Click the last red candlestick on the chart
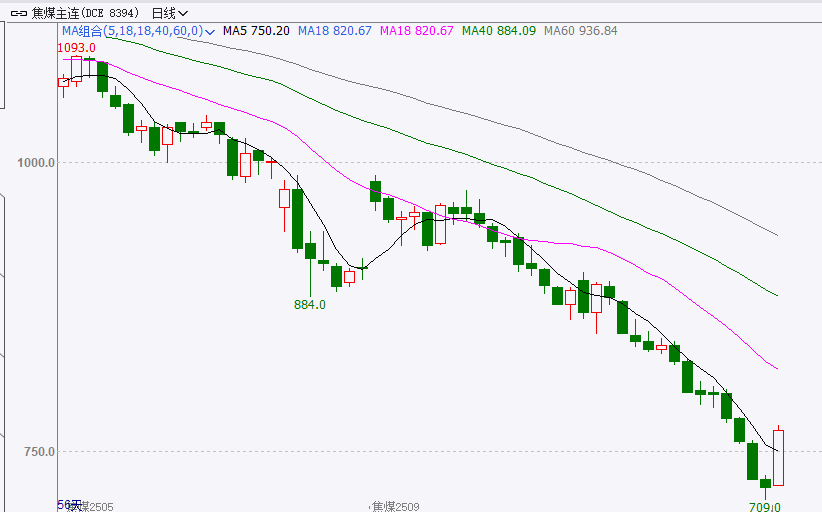Image resolution: width=822 pixels, height=512 pixels. [778, 457]
